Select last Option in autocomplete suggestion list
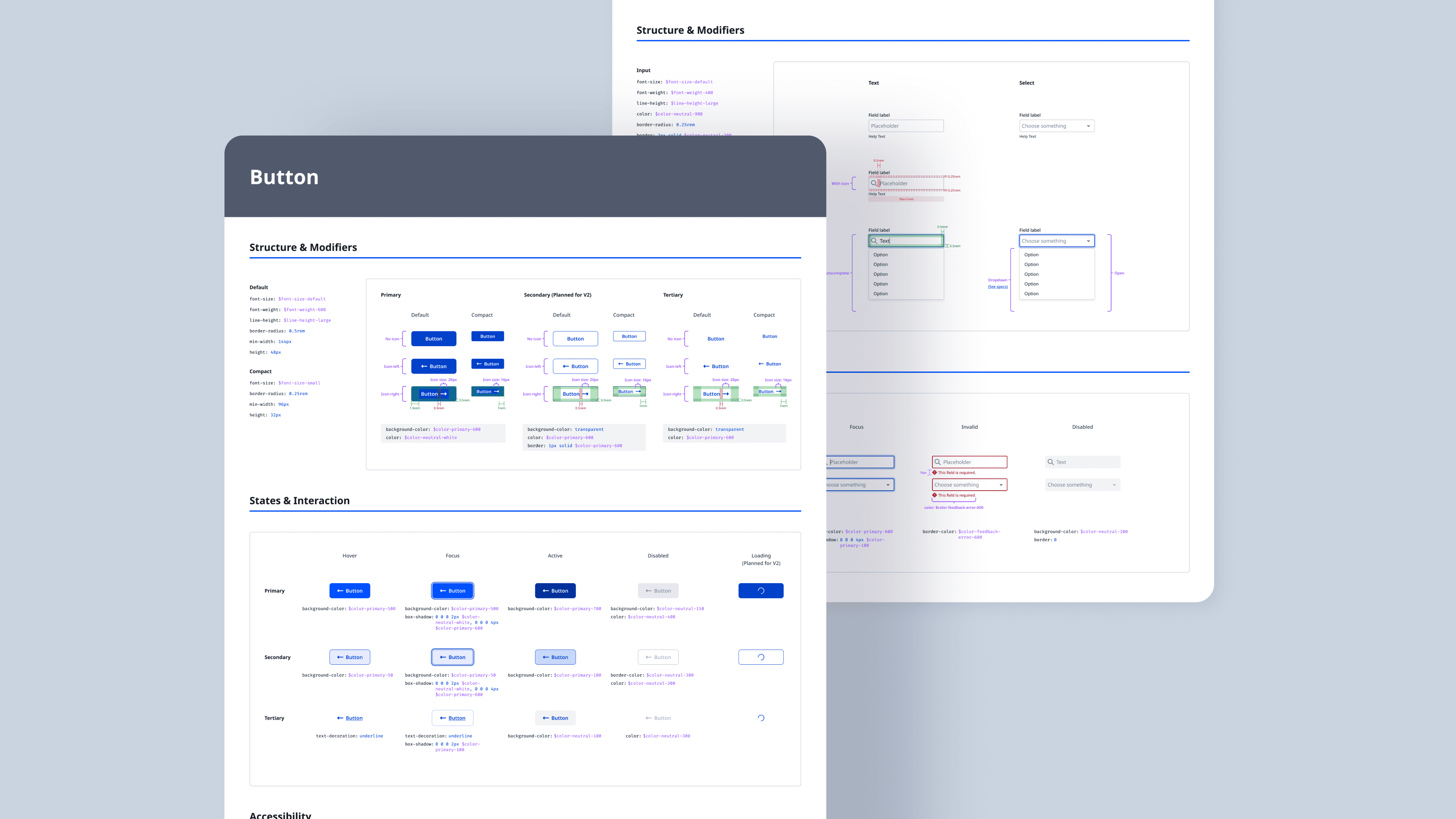Image resolution: width=1456 pixels, height=819 pixels. [880, 294]
